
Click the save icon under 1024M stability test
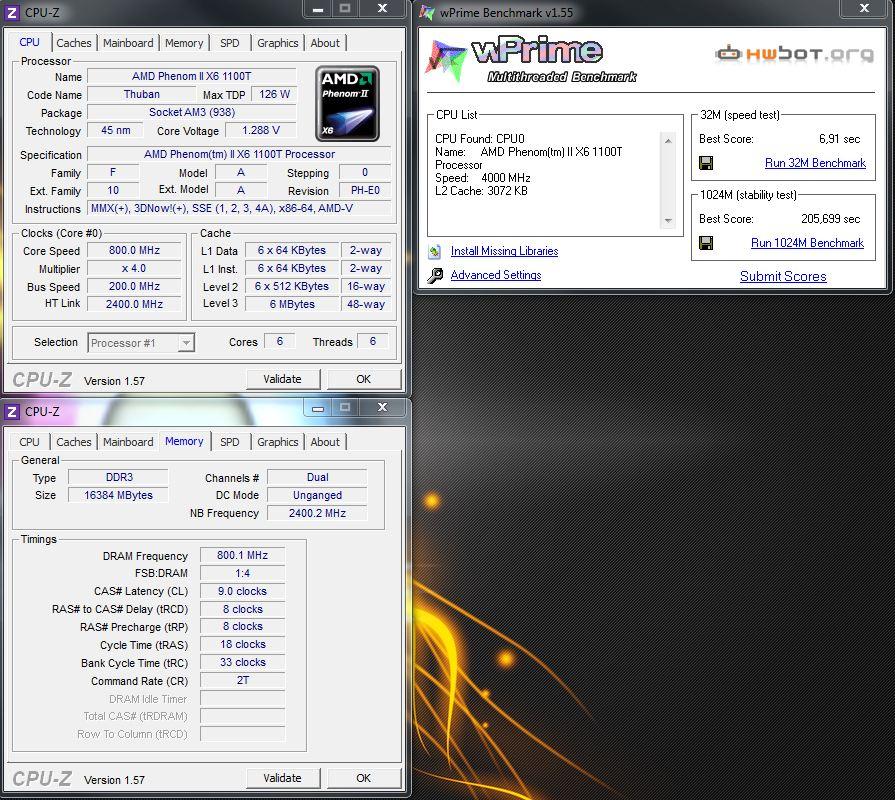point(705,243)
